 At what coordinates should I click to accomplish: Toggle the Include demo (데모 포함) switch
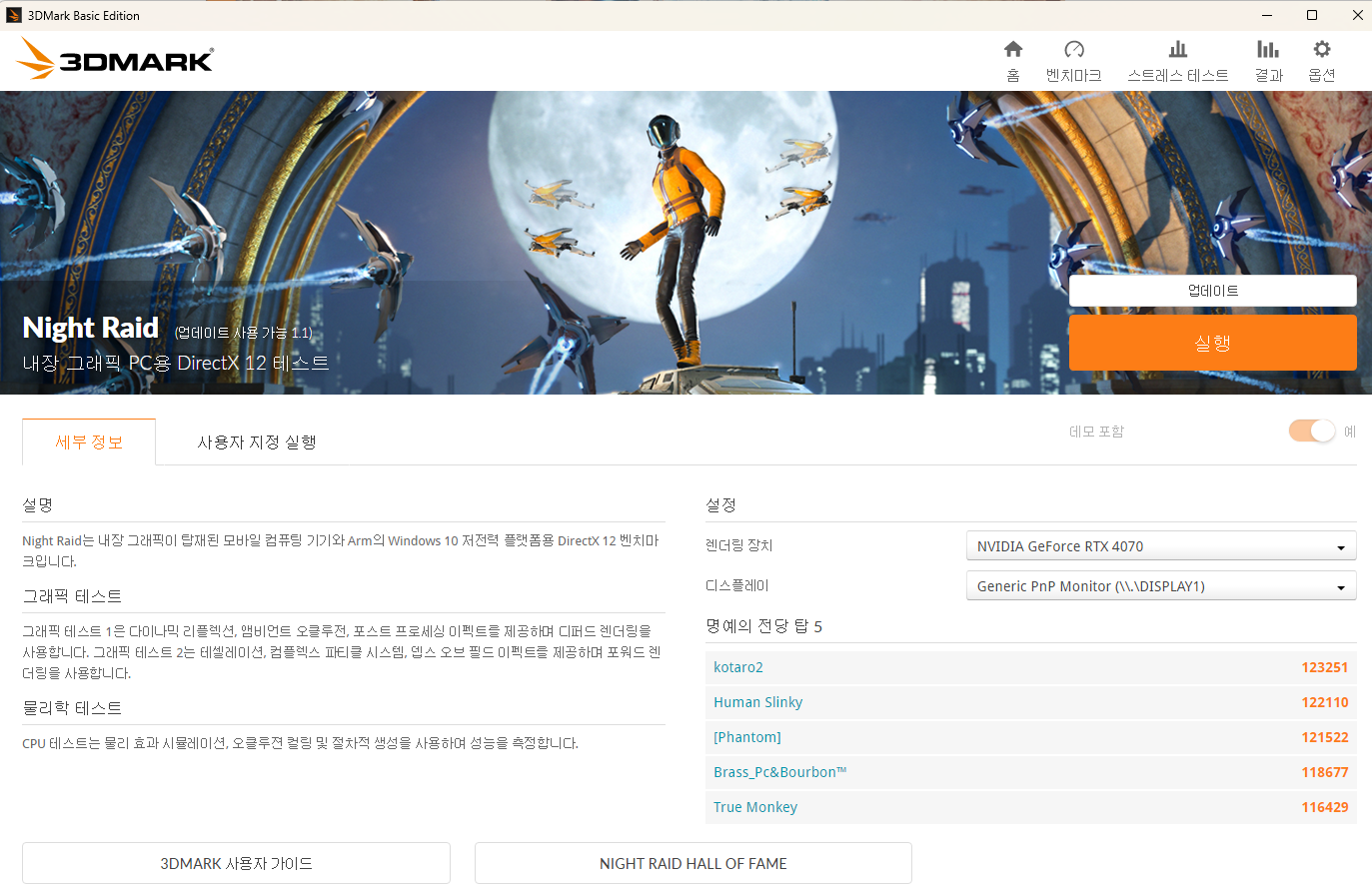coord(1312,431)
